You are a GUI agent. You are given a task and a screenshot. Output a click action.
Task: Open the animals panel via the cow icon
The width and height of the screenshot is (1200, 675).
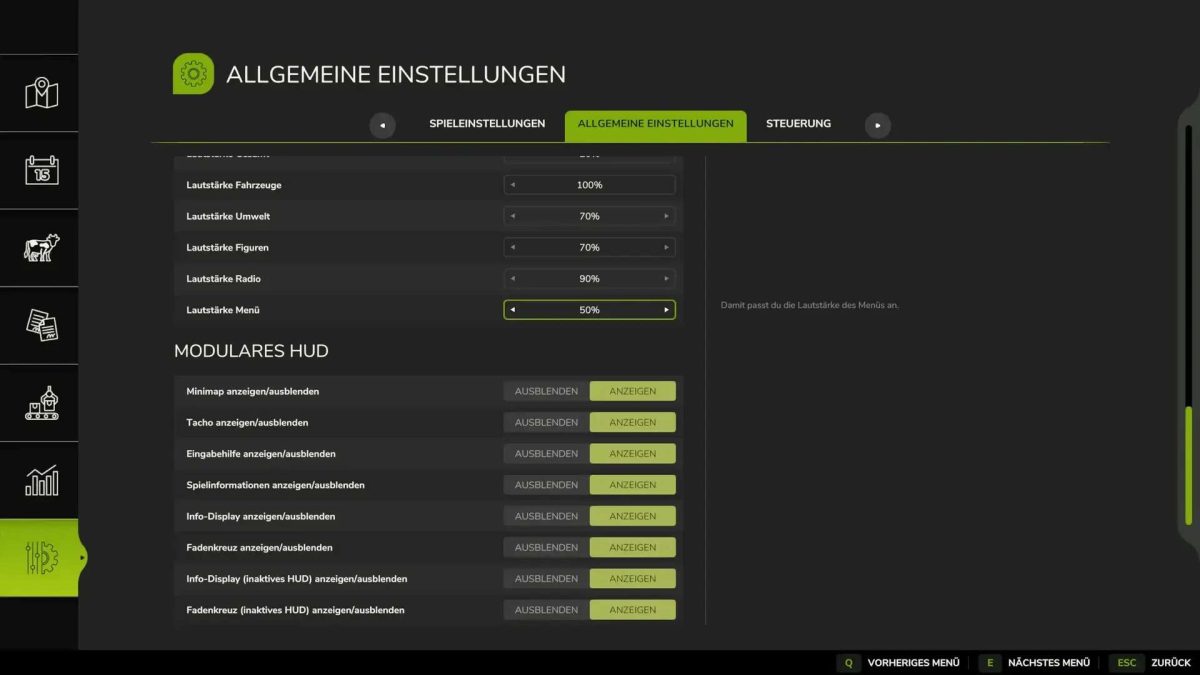39,248
